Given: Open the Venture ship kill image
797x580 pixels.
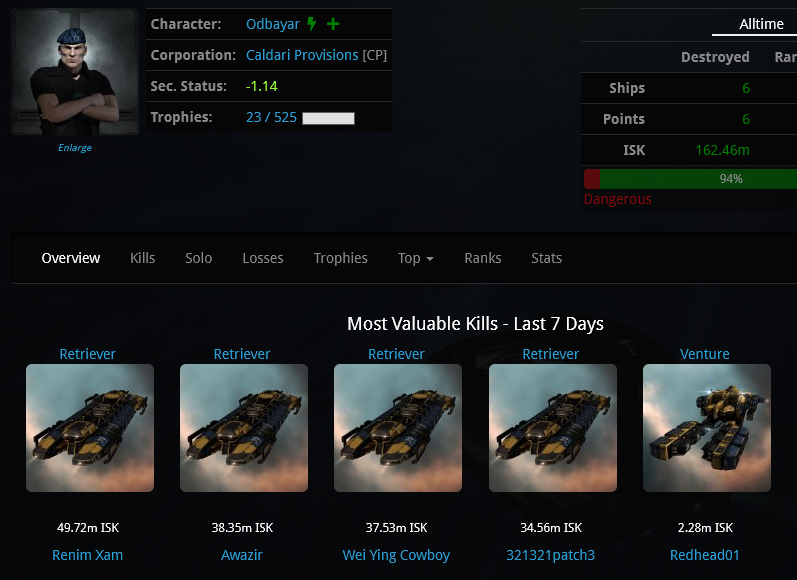Looking at the screenshot, I should point(707,428).
